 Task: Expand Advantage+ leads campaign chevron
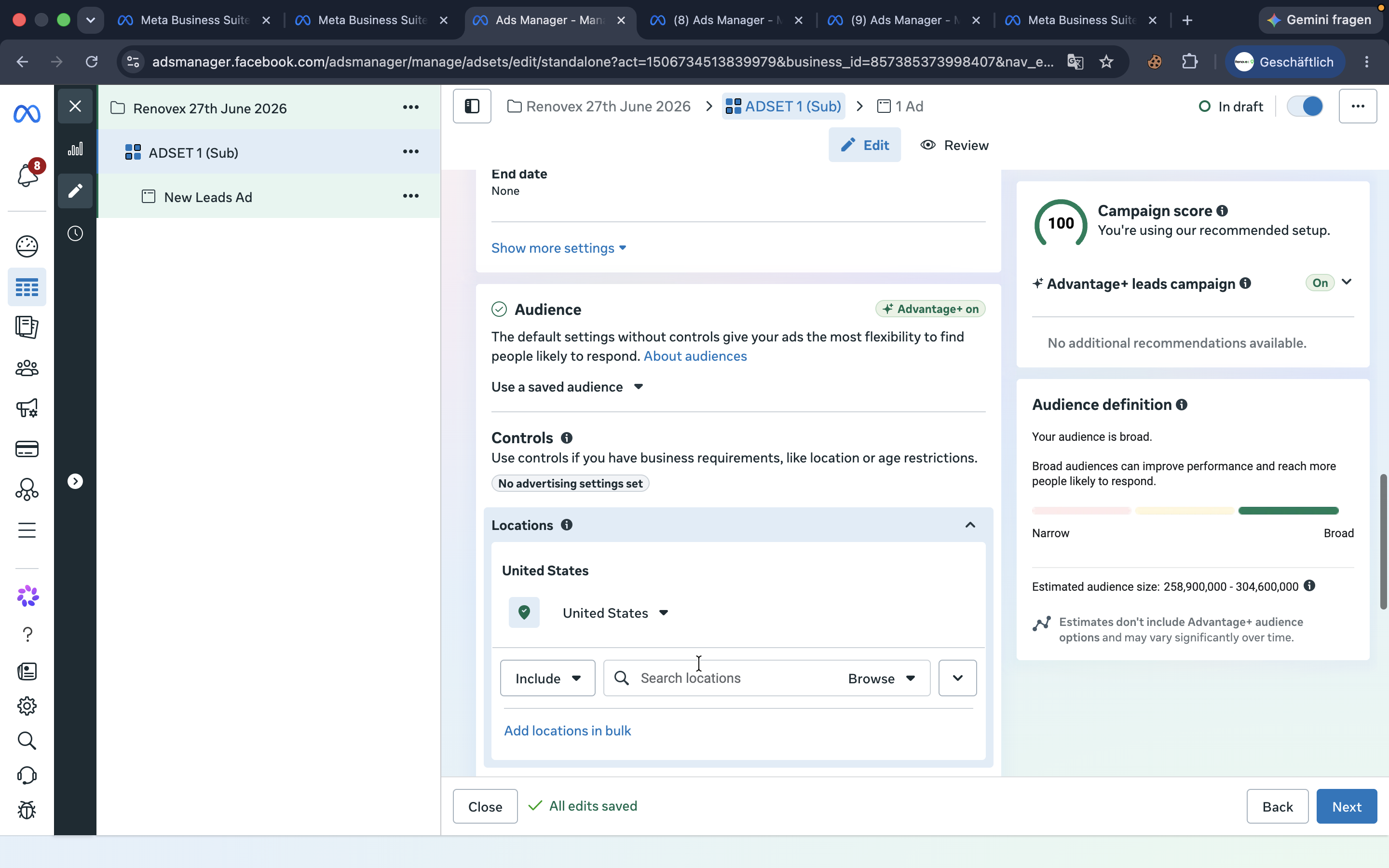pyautogui.click(x=1347, y=283)
